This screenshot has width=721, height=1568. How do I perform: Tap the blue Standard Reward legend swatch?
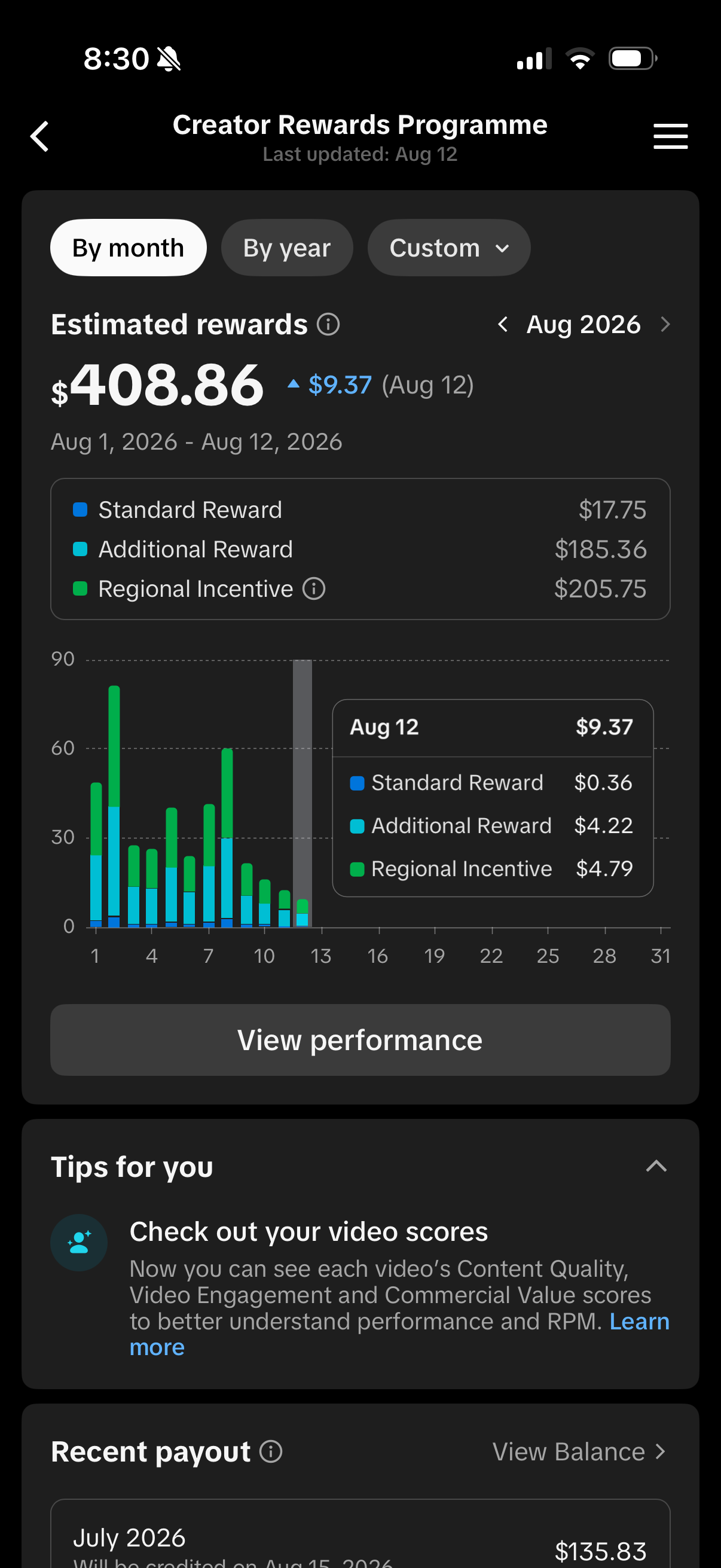click(x=80, y=510)
